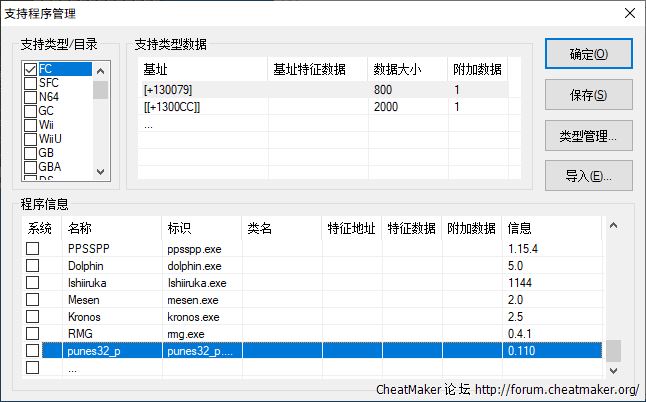
Task: Uncheck the FC type checkbox
Action: pyautogui.click(x=31, y=69)
